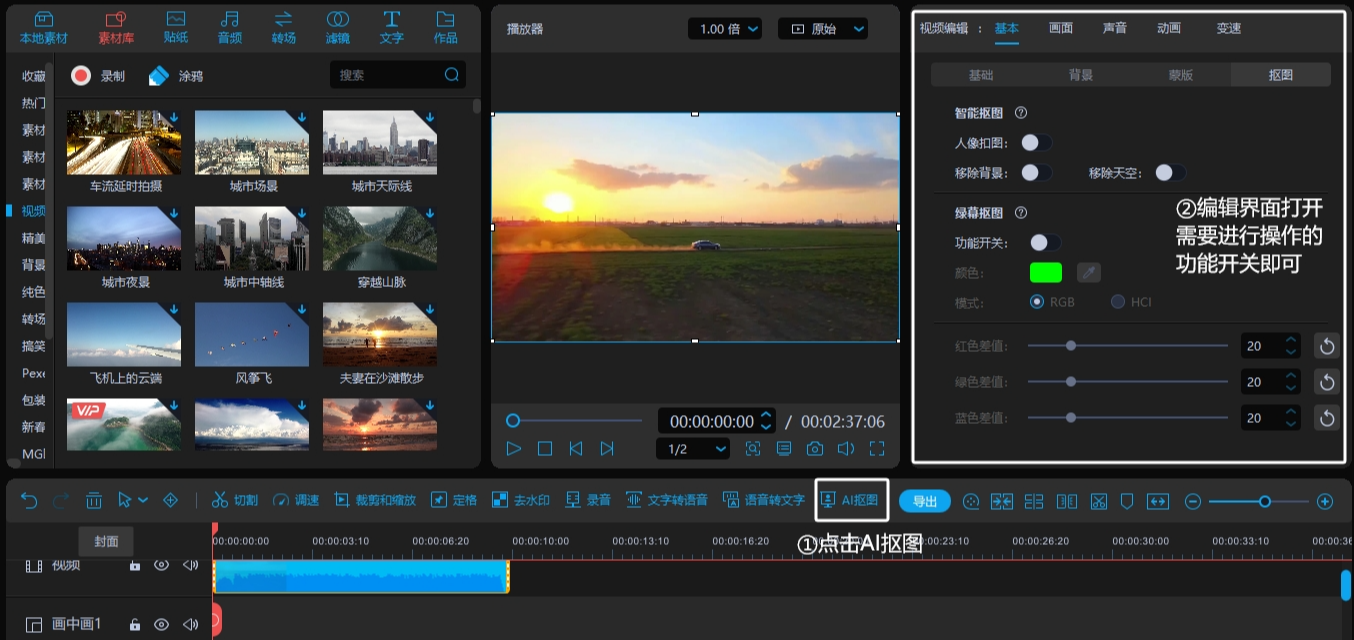This screenshot has height=640, width=1354.
Task: Click the undo arrow icon
Action: click(29, 500)
